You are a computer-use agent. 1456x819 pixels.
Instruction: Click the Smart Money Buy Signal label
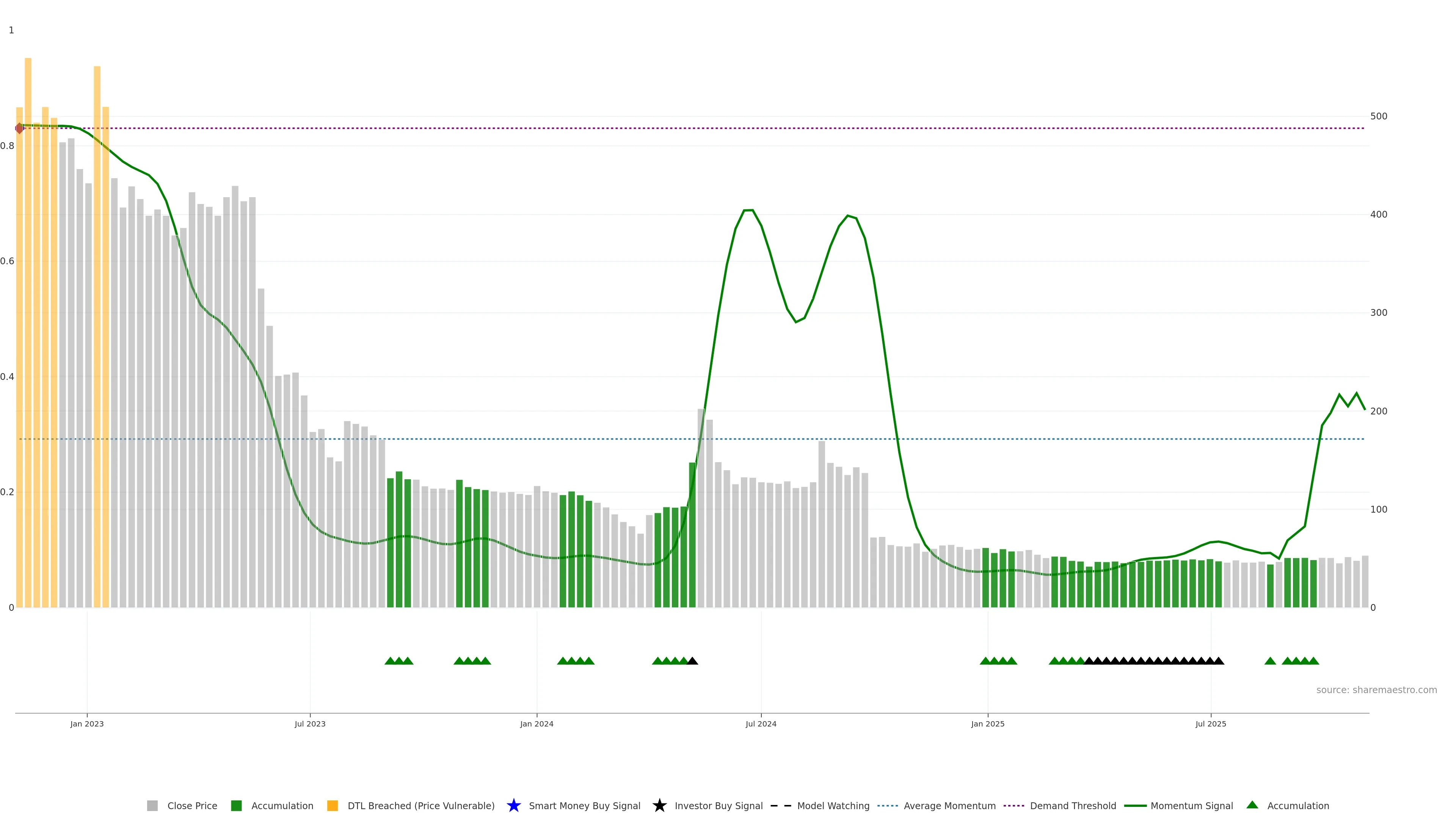584,805
